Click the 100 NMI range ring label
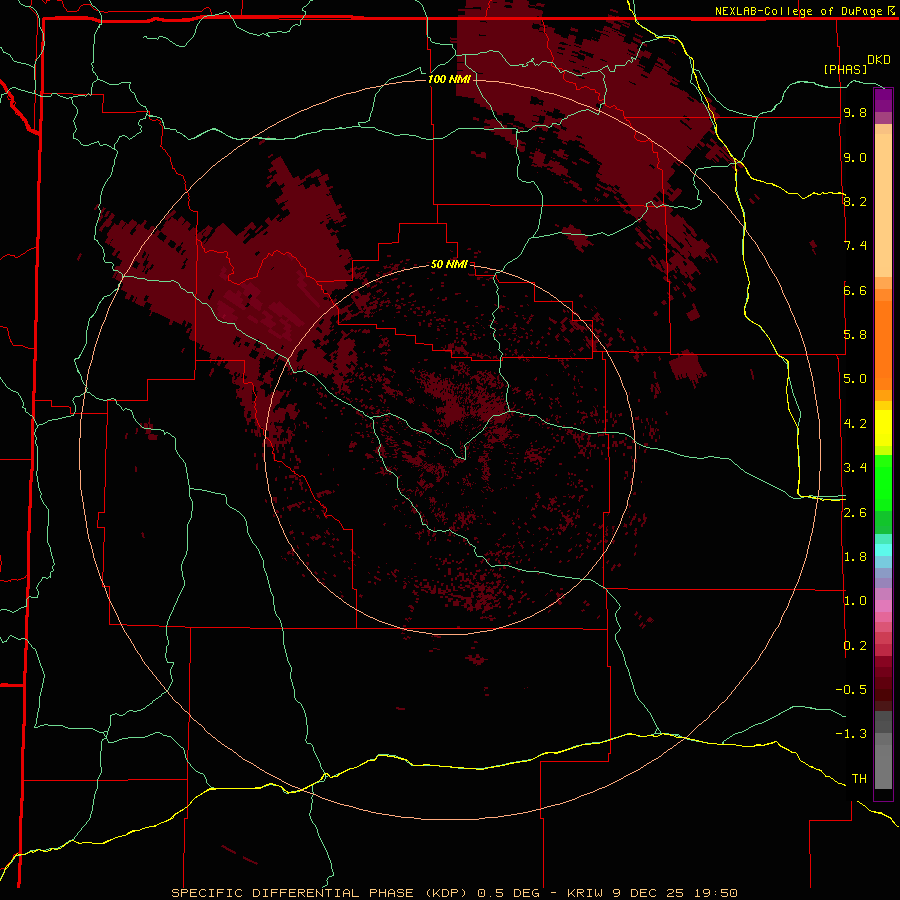900x900 pixels. [x=449, y=79]
